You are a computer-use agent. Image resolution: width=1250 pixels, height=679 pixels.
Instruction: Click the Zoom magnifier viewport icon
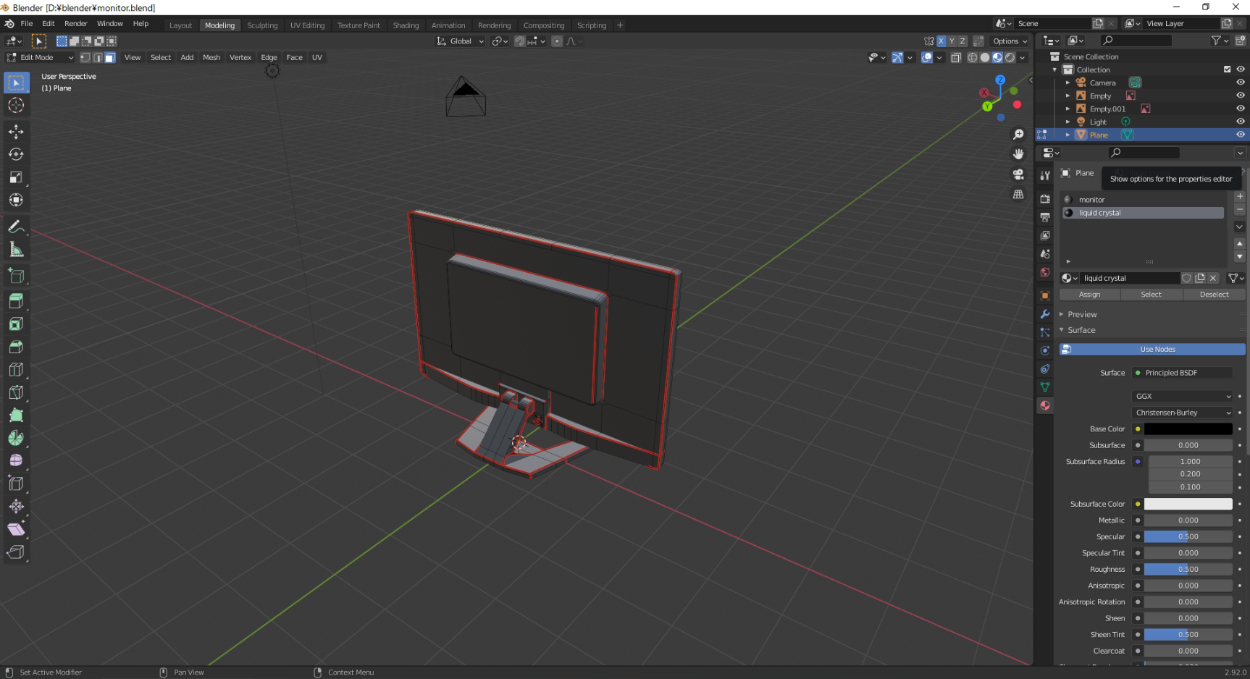(x=1018, y=134)
